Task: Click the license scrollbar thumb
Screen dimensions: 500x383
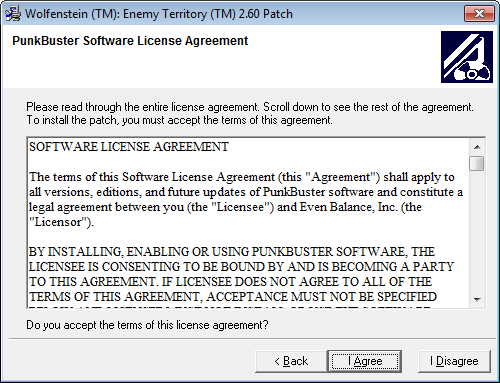Action: tap(477, 163)
